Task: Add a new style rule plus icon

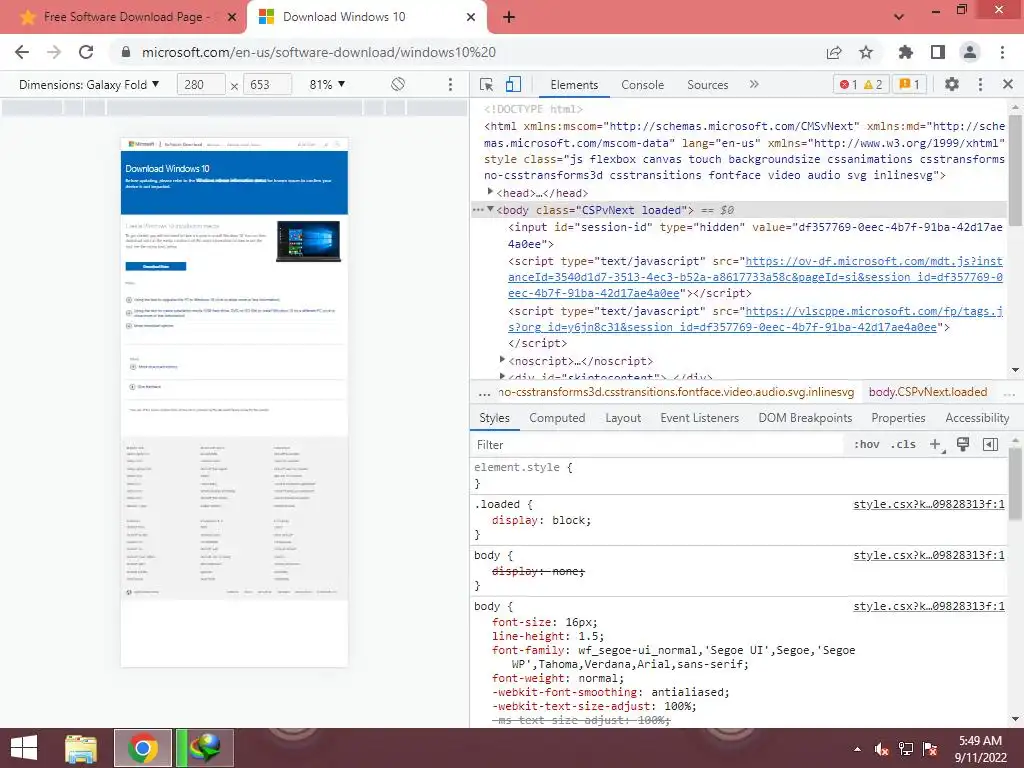Action: (x=936, y=445)
